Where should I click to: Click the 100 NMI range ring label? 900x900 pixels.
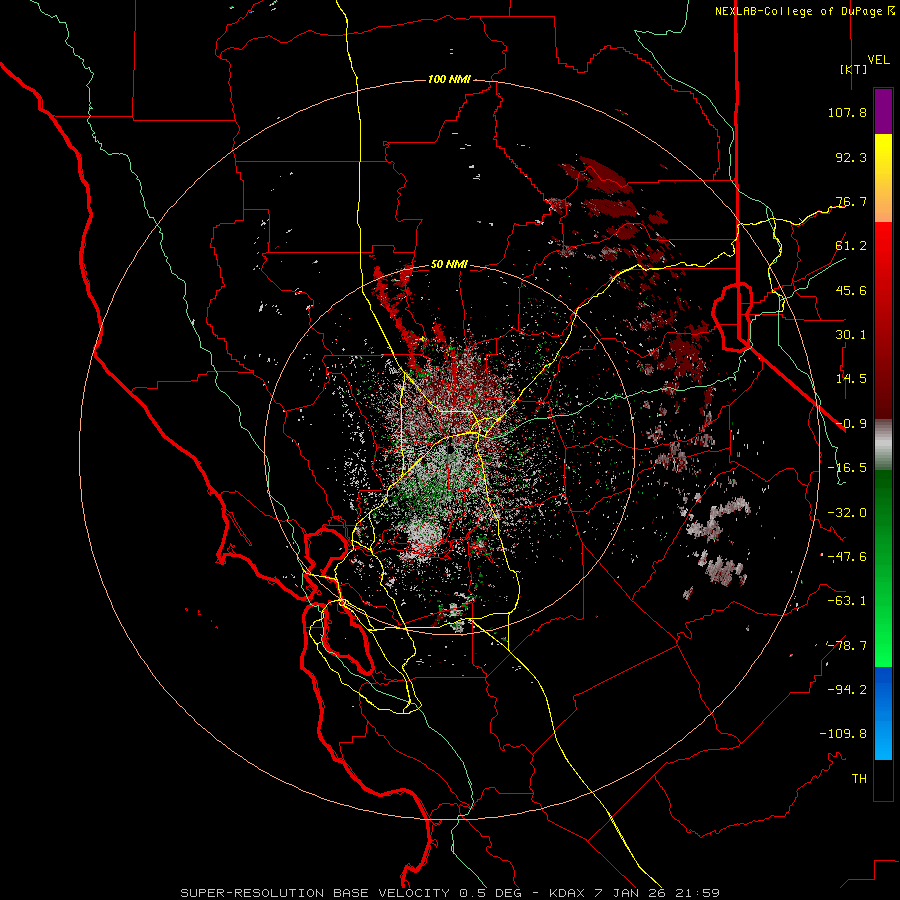tap(449, 79)
